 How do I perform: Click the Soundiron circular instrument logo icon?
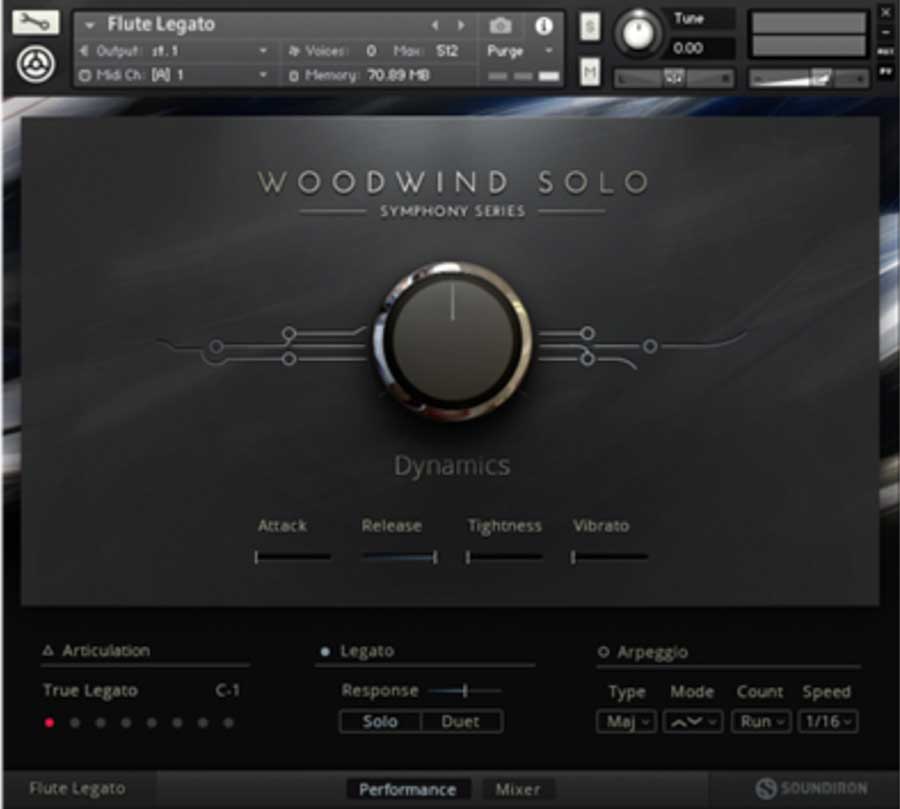[x=36, y=65]
